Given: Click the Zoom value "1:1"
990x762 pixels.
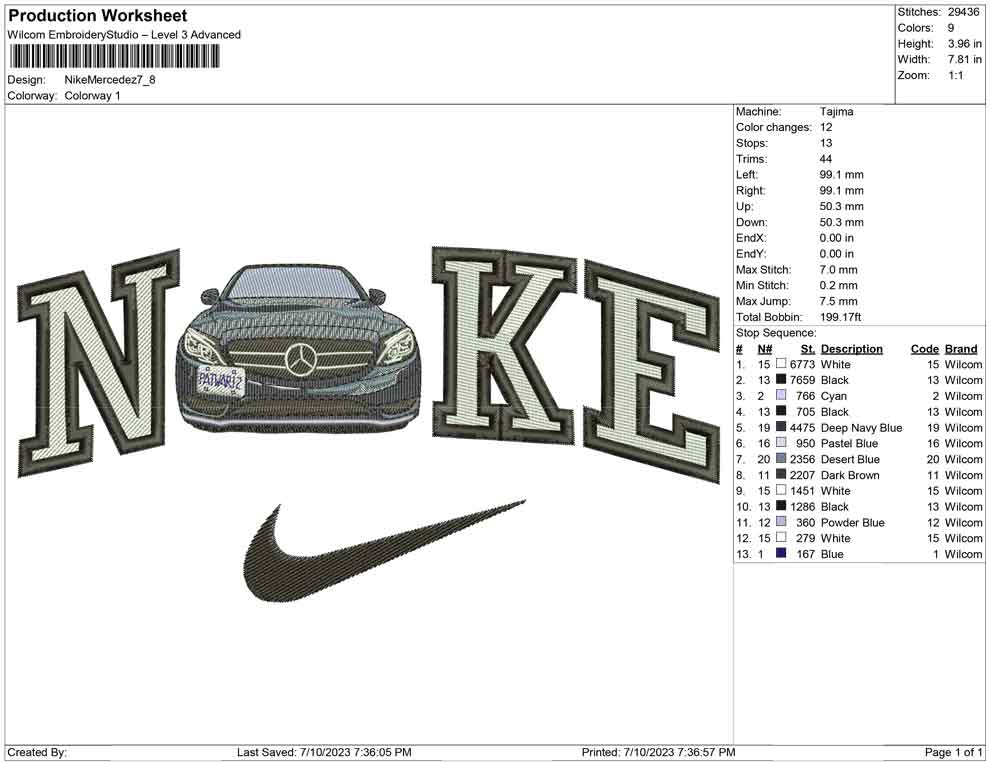Looking at the screenshot, I should (x=955, y=75).
